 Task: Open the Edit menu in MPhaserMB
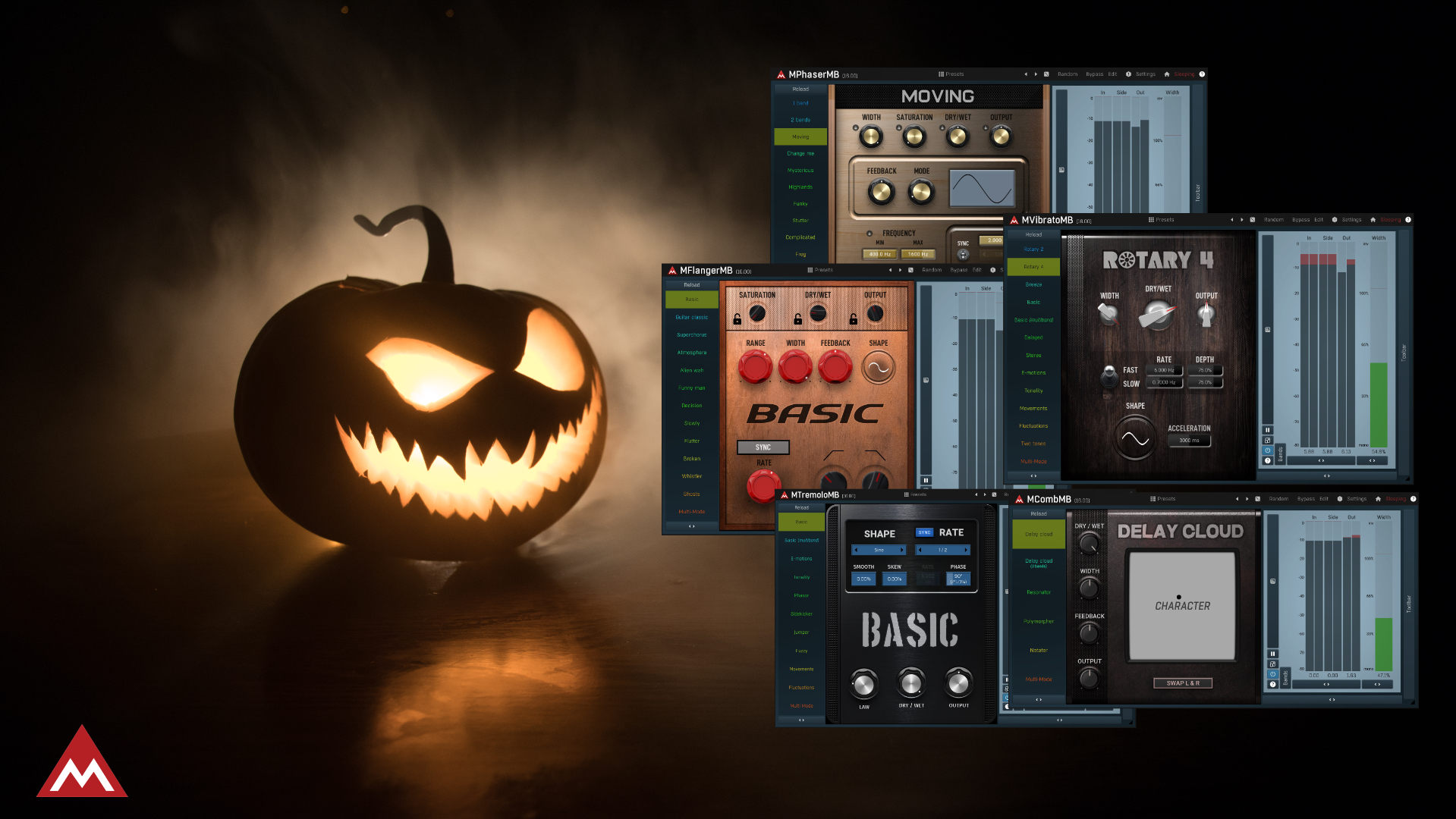[1112, 74]
